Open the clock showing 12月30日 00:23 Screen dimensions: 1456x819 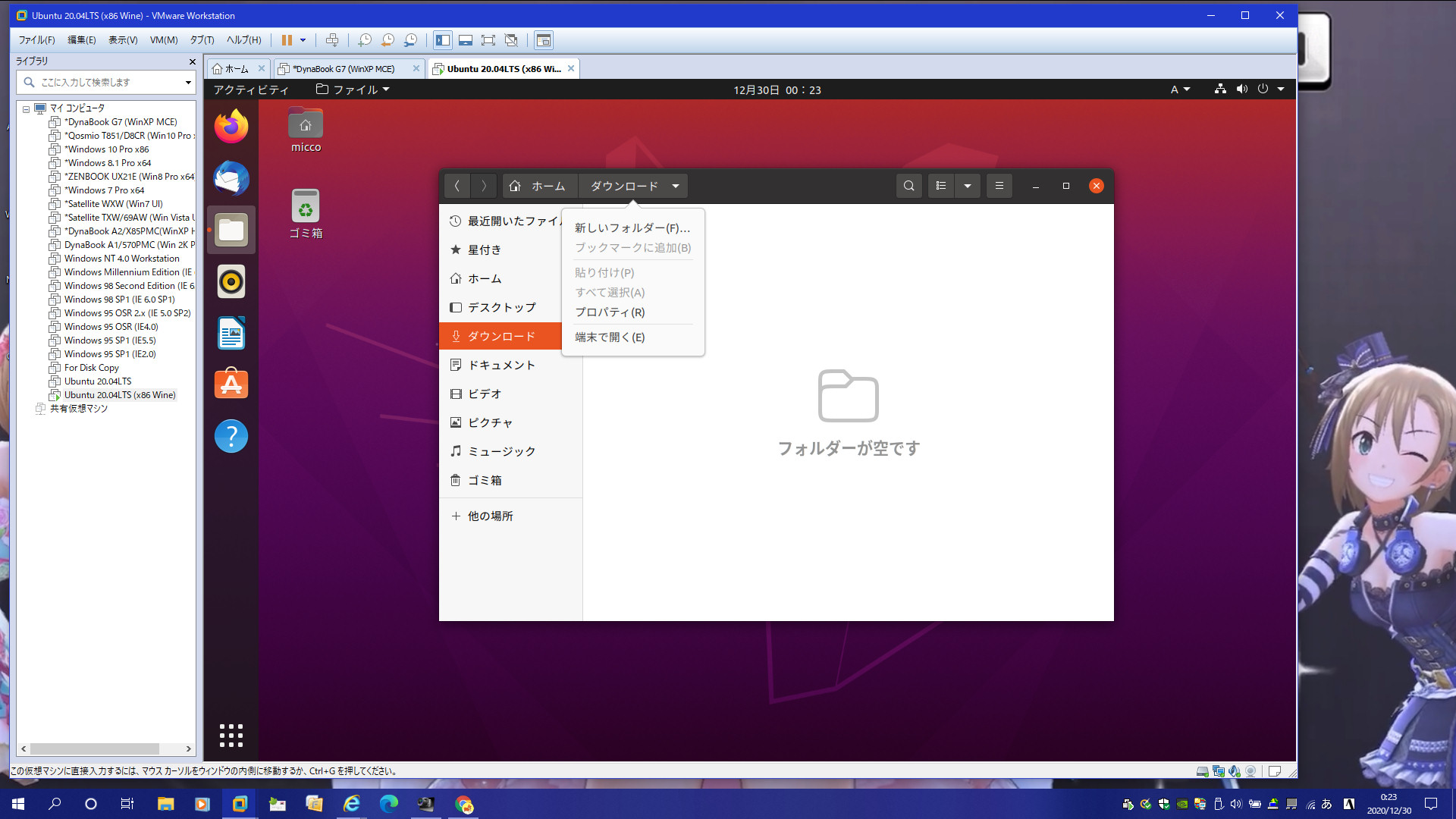tap(777, 89)
